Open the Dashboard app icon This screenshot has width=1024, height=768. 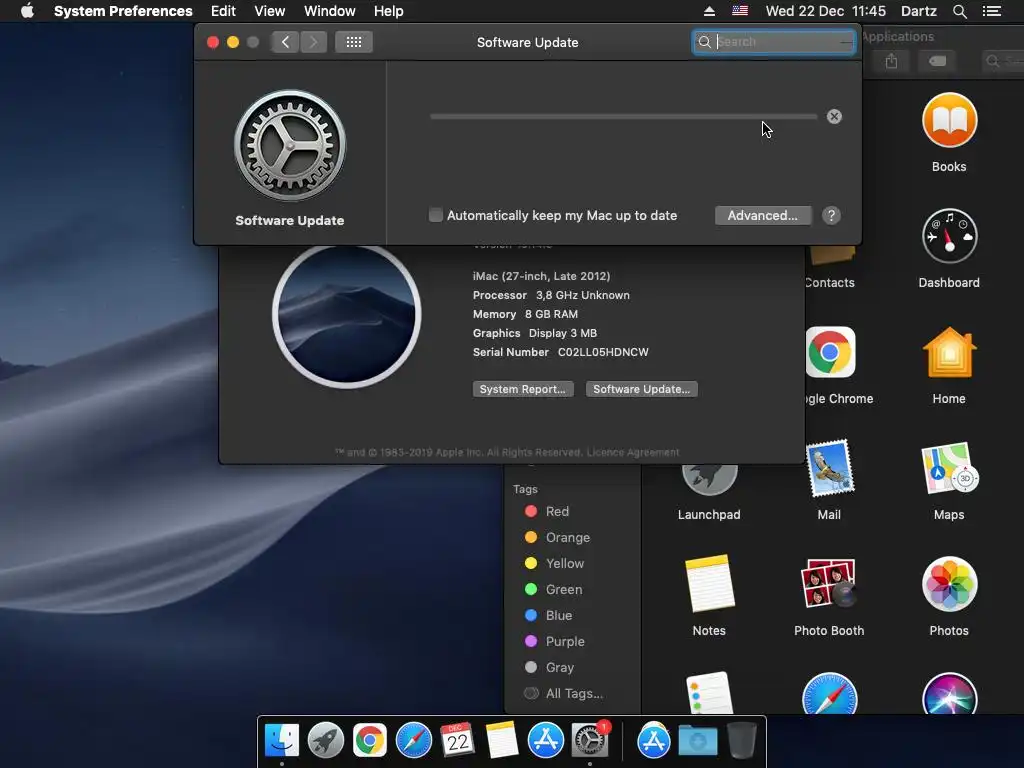(x=949, y=236)
